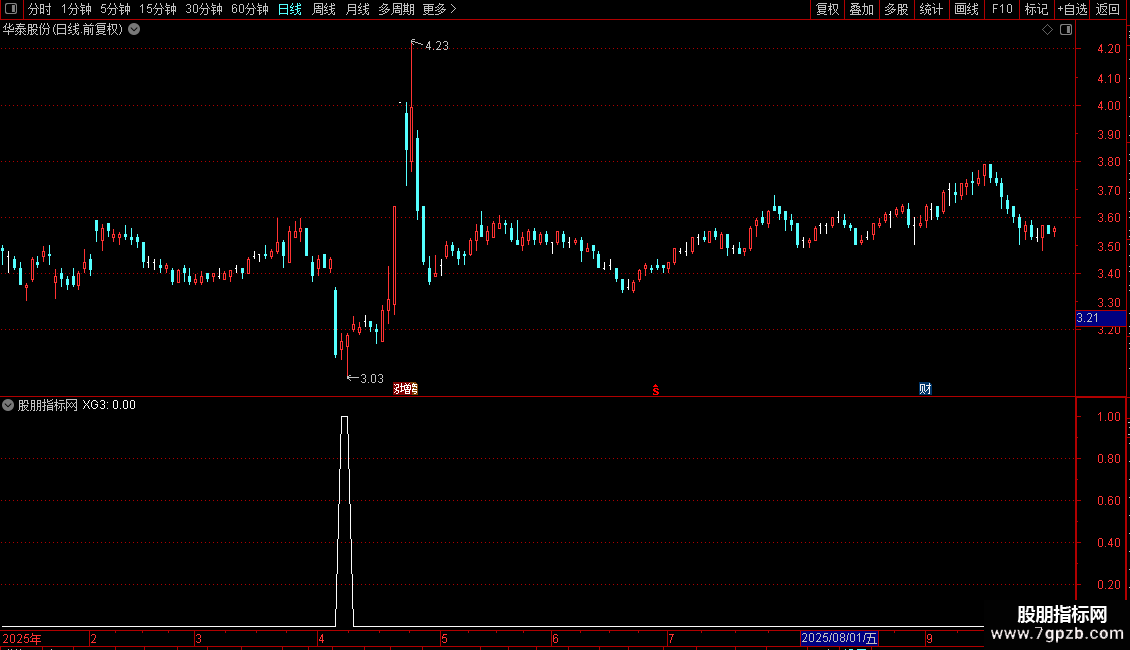Open 多周期 multi-period view

(396, 9)
